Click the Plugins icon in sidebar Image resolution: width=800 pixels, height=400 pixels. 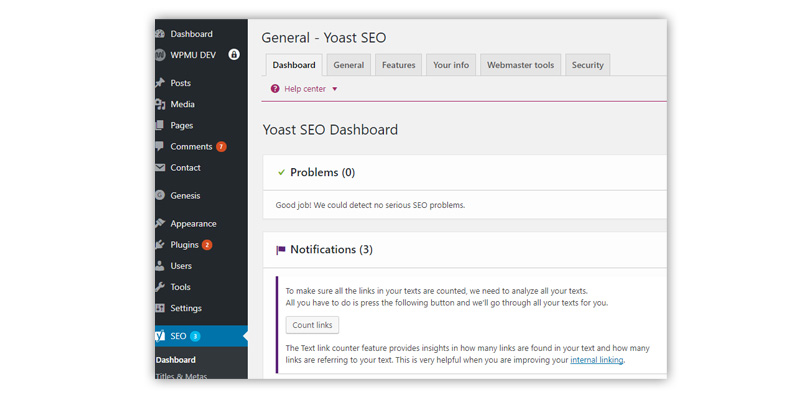pos(160,245)
